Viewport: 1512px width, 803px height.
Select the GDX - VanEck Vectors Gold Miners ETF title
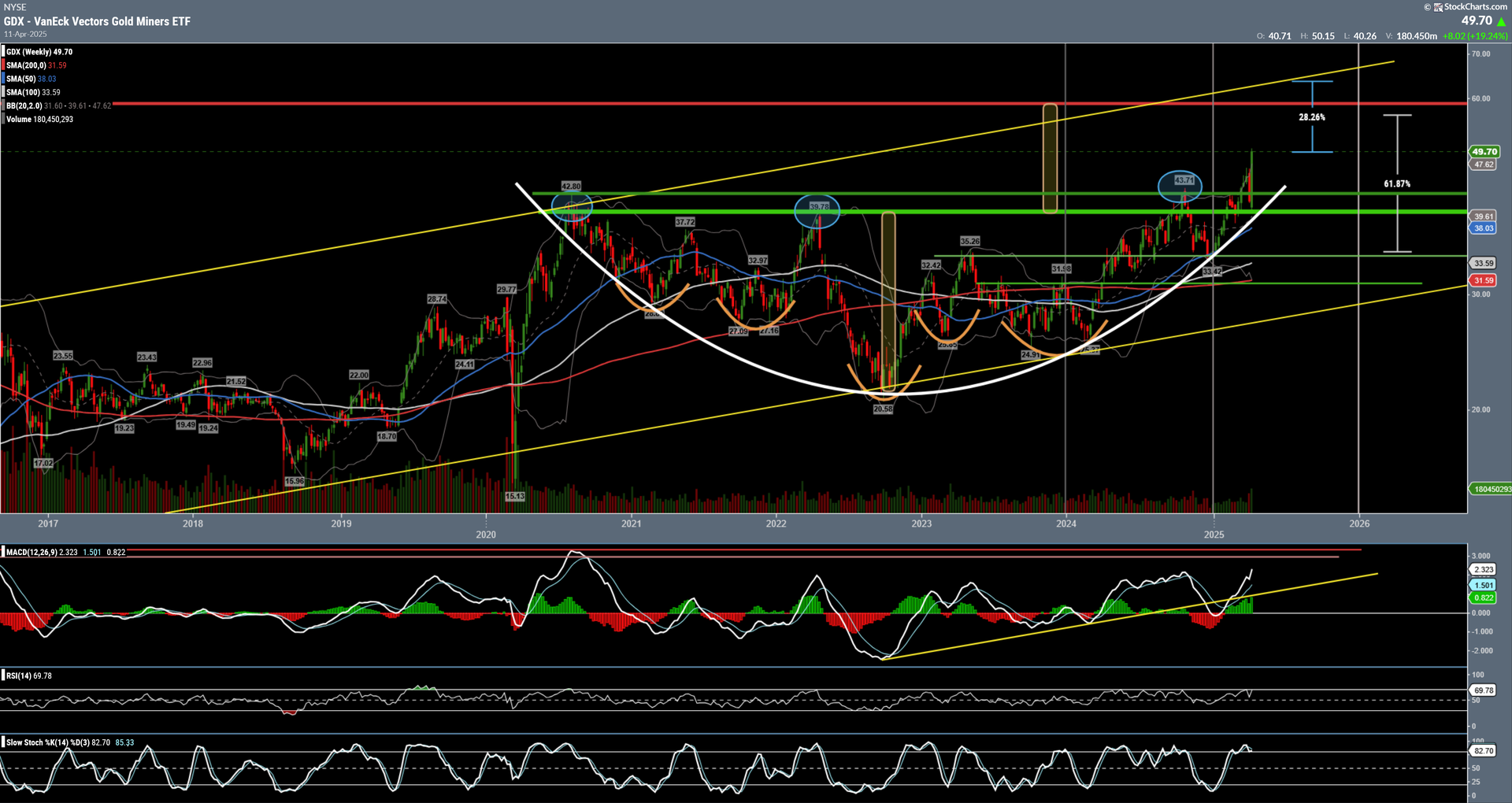click(x=97, y=21)
